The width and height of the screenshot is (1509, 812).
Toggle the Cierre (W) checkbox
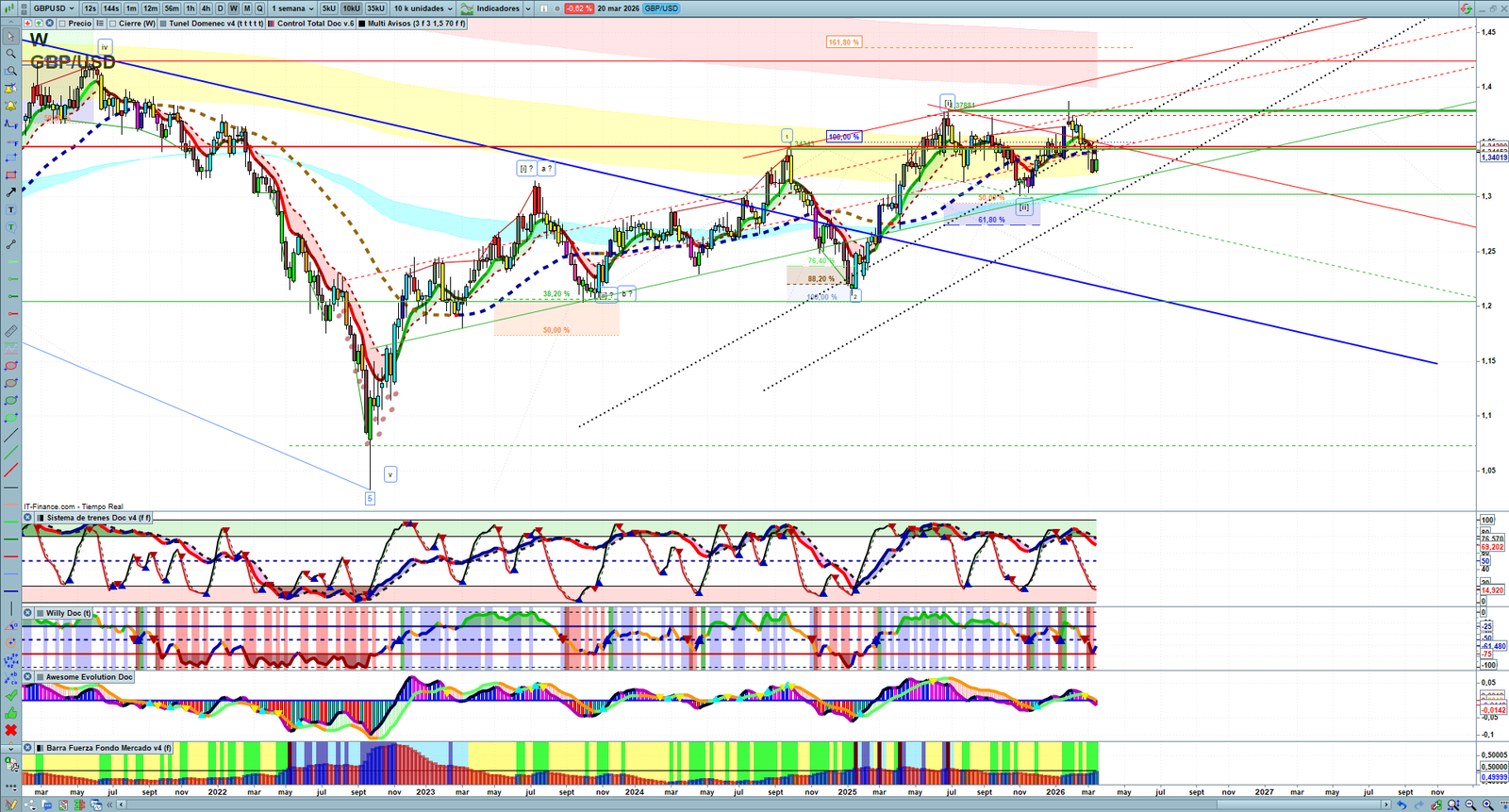pos(112,24)
